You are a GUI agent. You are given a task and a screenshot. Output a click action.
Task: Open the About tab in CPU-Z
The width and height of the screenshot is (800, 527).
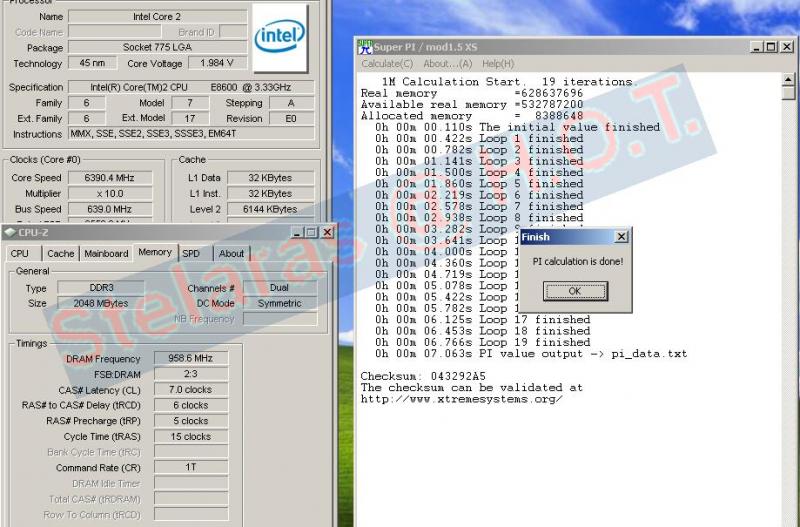231,254
